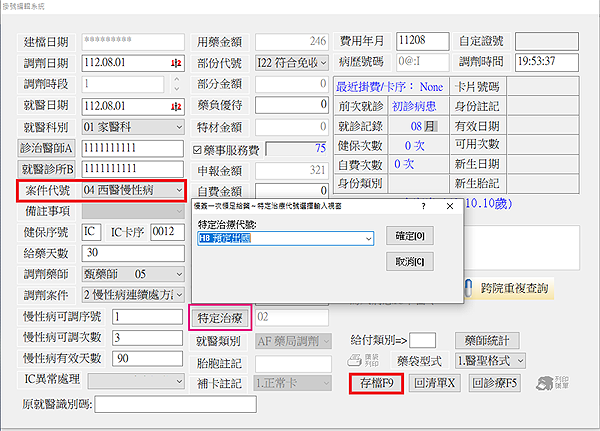Image resolution: width=600 pixels, height=431 pixels.
Task: Click the 確定 button in dialog
Action: click(x=409, y=237)
